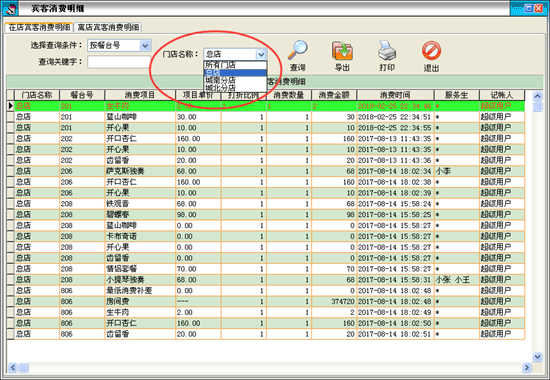Click the 打印 printer icon
Image resolution: width=550 pixels, height=380 pixels.
pyautogui.click(x=387, y=51)
